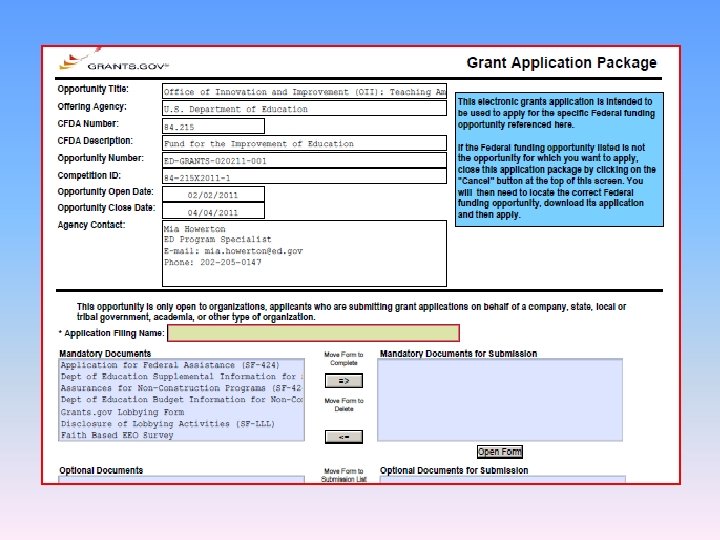Click the Competition ID field 84-215X2011-1
720x540 pixels.
coord(304,177)
